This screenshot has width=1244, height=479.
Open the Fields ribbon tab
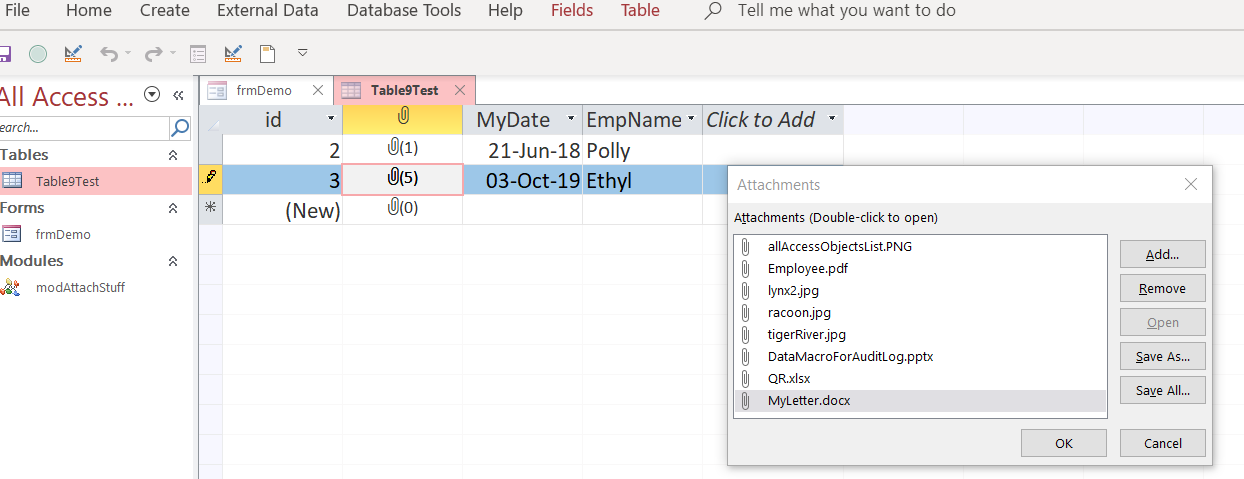[572, 11]
